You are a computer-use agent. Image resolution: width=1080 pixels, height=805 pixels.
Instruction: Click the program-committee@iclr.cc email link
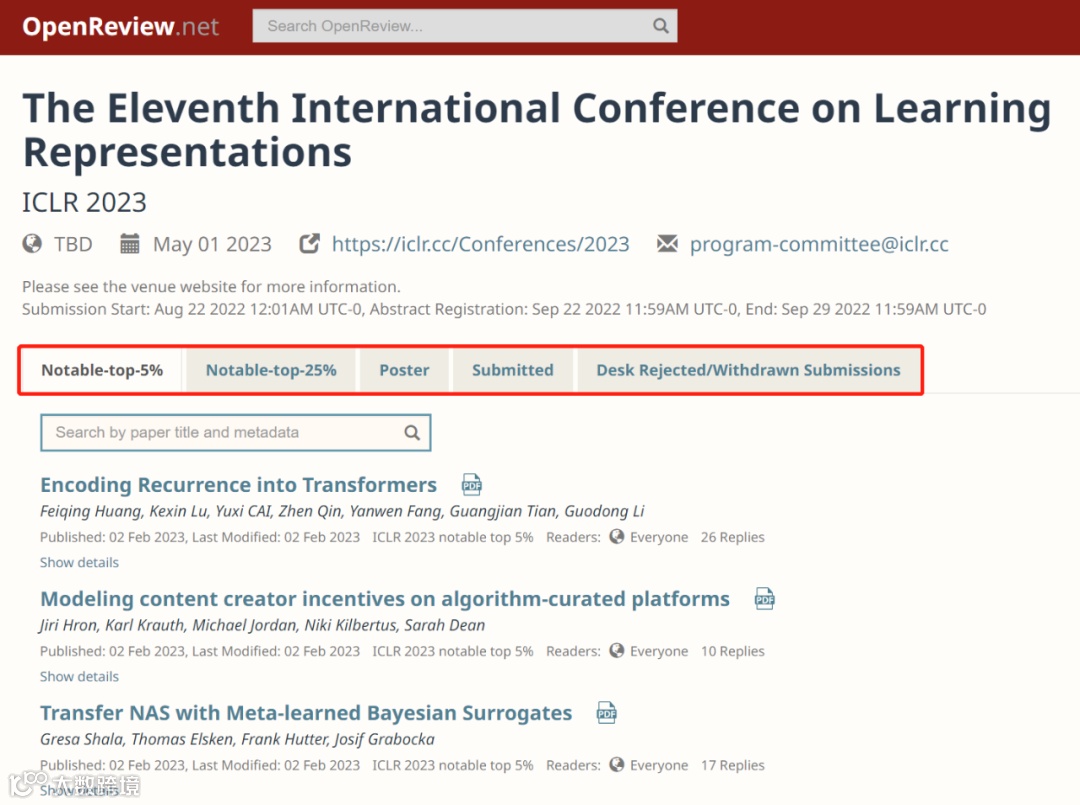coord(819,244)
